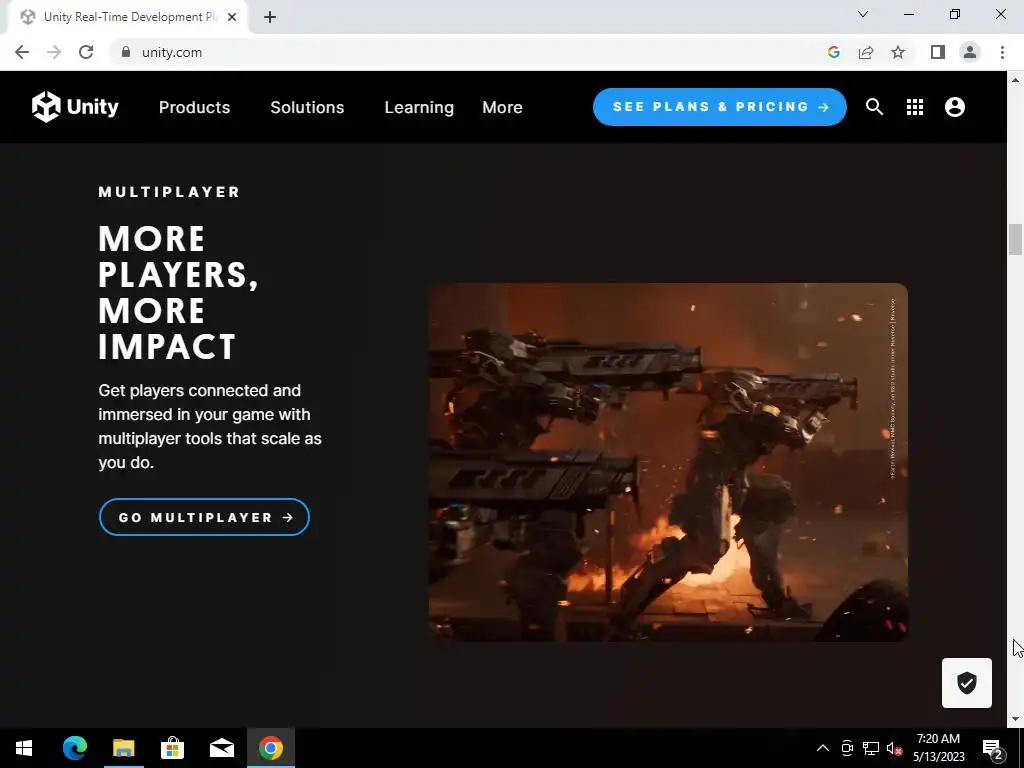1024x768 pixels.
Task: Open the Products menu
Action: click(194, 107)
